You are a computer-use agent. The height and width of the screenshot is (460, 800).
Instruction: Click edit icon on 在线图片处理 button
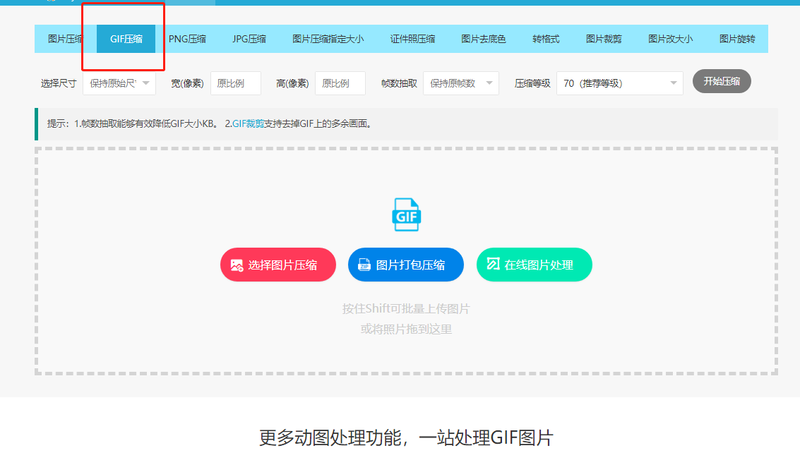(493, 264)
